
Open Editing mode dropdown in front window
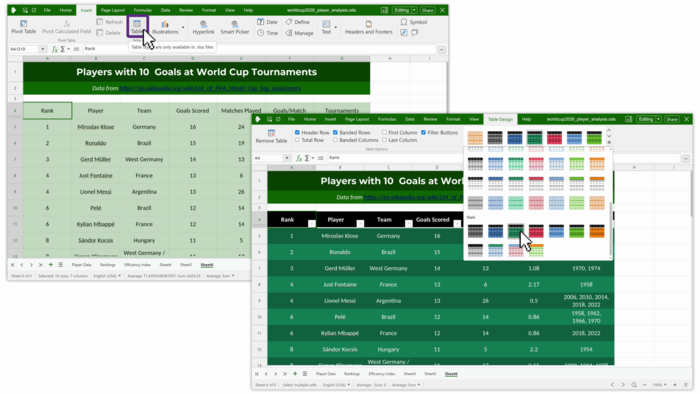[658, 119]
